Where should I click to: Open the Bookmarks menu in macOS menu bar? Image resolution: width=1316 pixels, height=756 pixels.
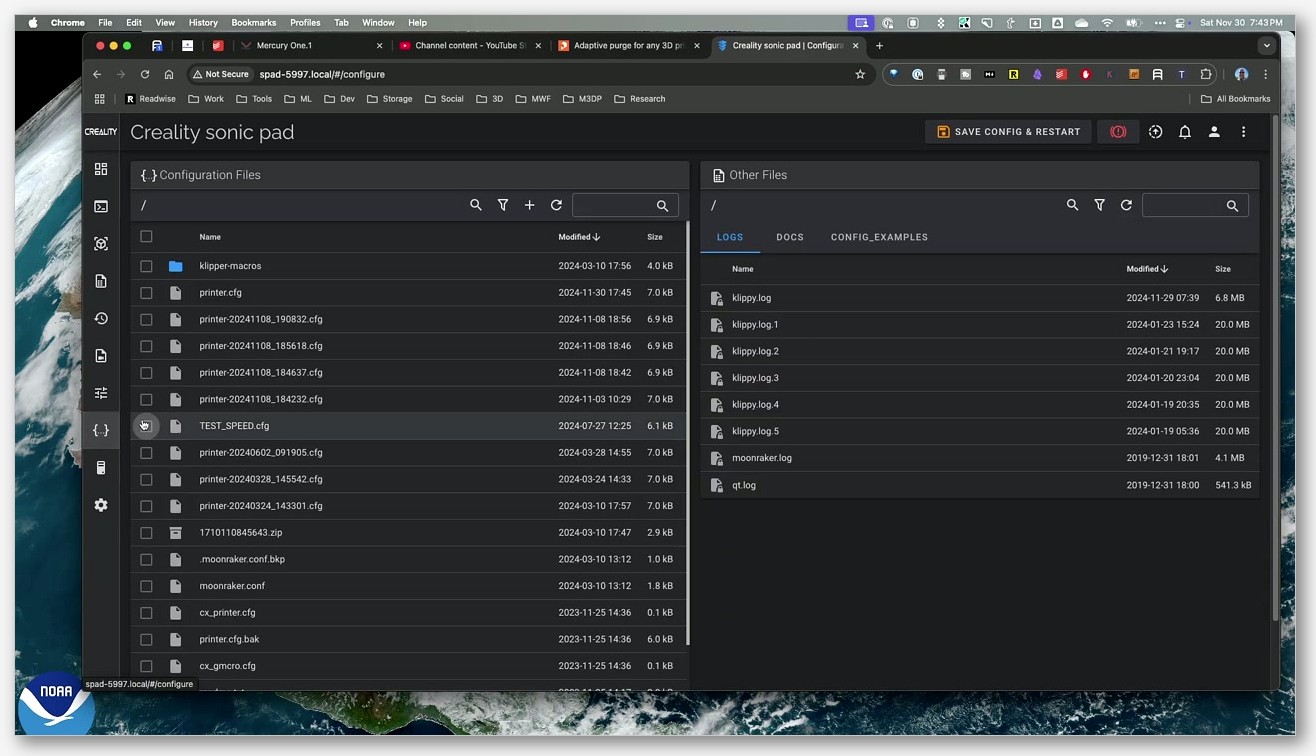tap(254, 22)
